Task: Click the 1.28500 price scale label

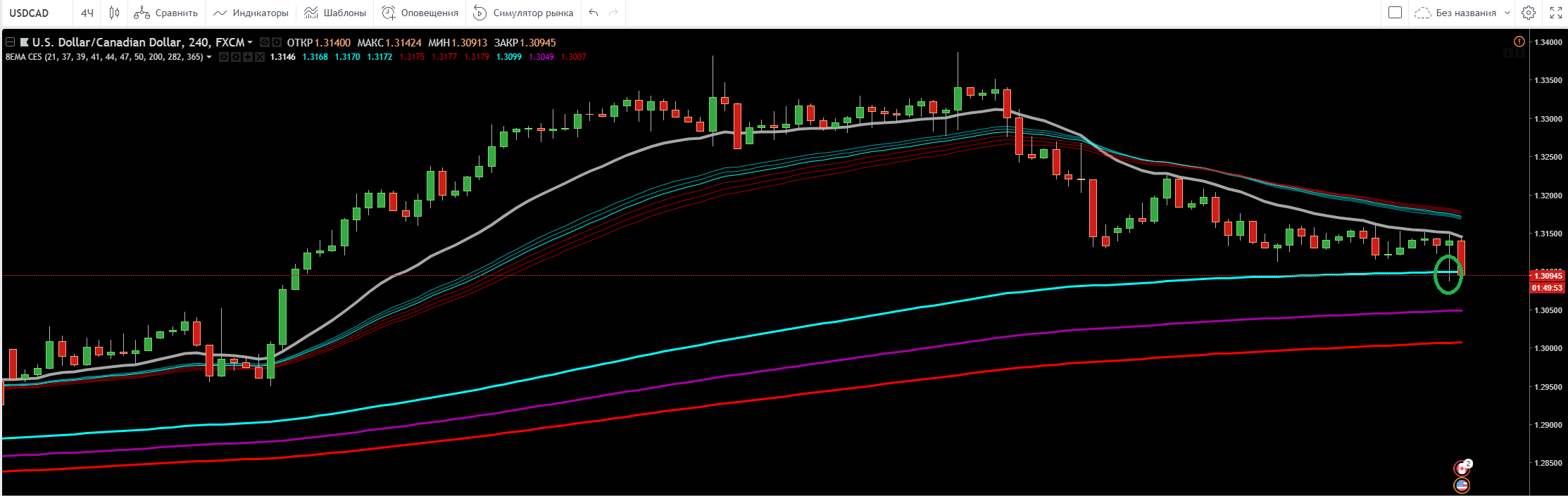Action: pyautogui.click(x=1547, y=463)
